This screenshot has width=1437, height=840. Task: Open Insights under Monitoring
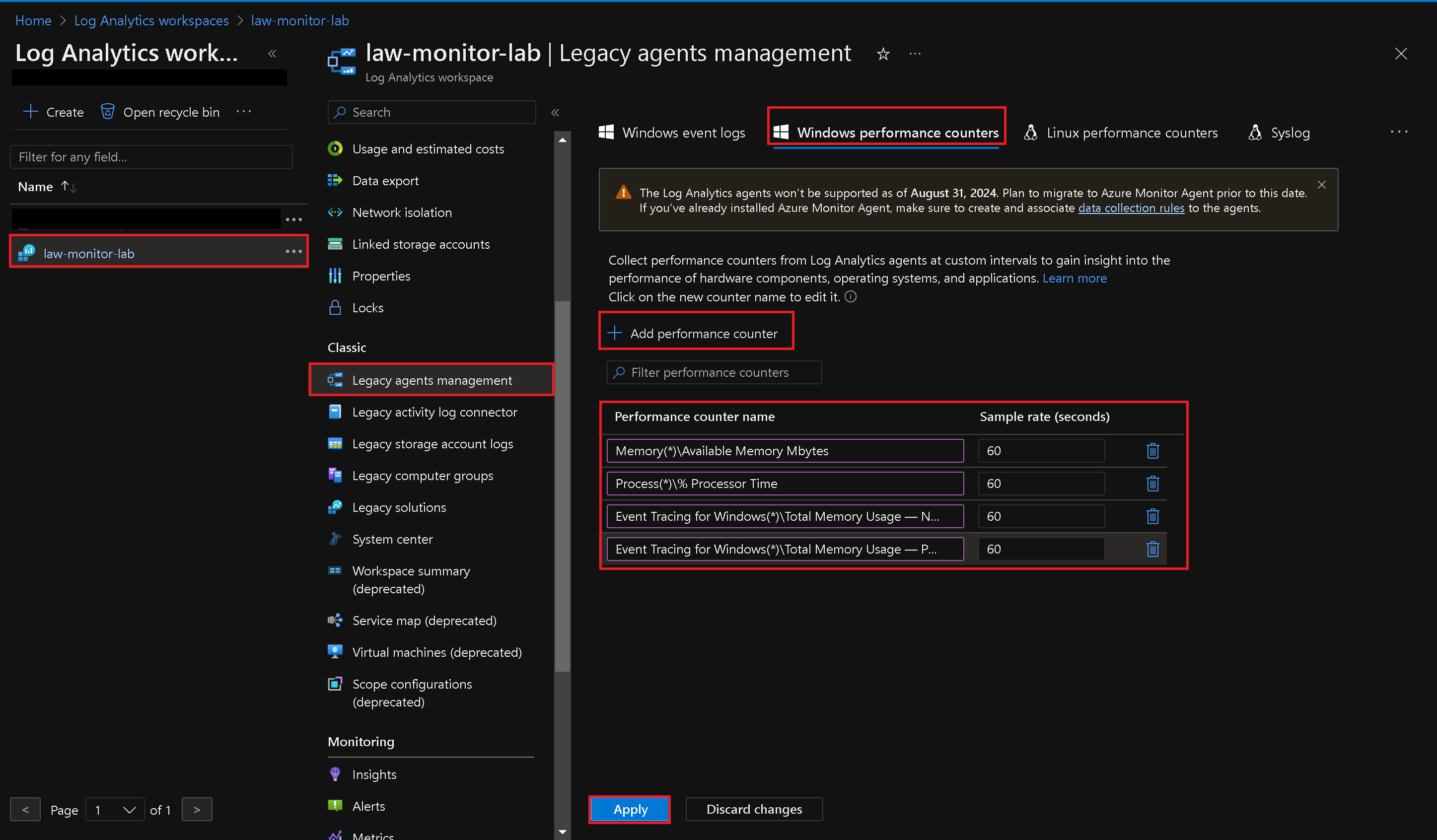tap(374, 774)
